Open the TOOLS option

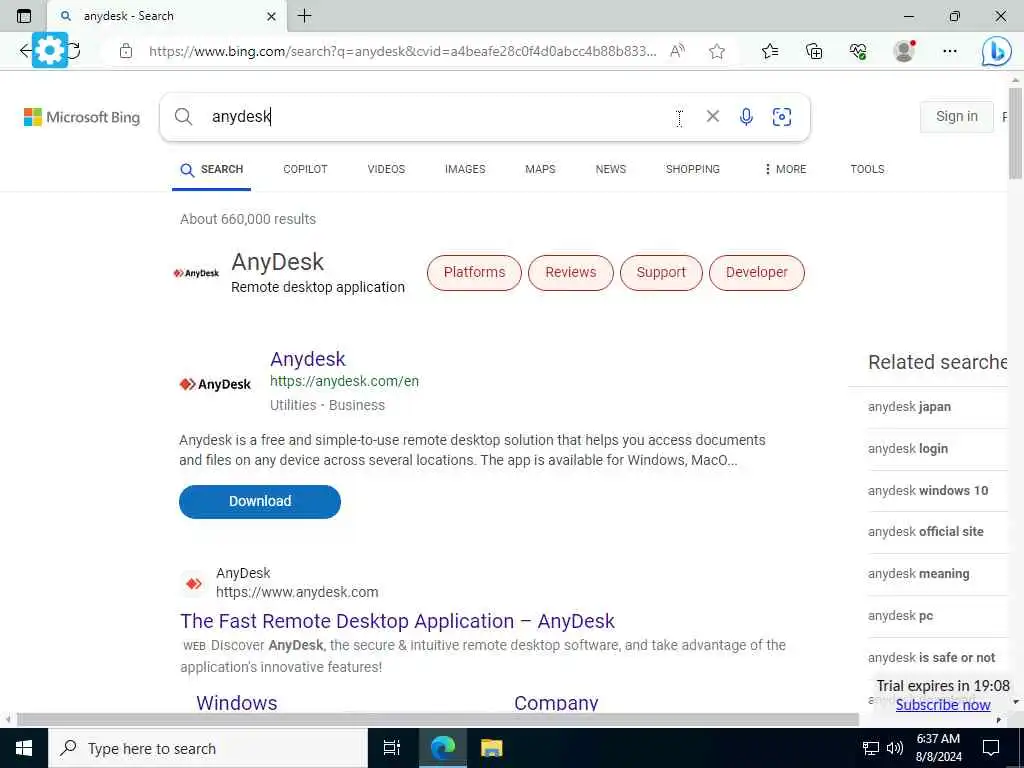[867, 169]
